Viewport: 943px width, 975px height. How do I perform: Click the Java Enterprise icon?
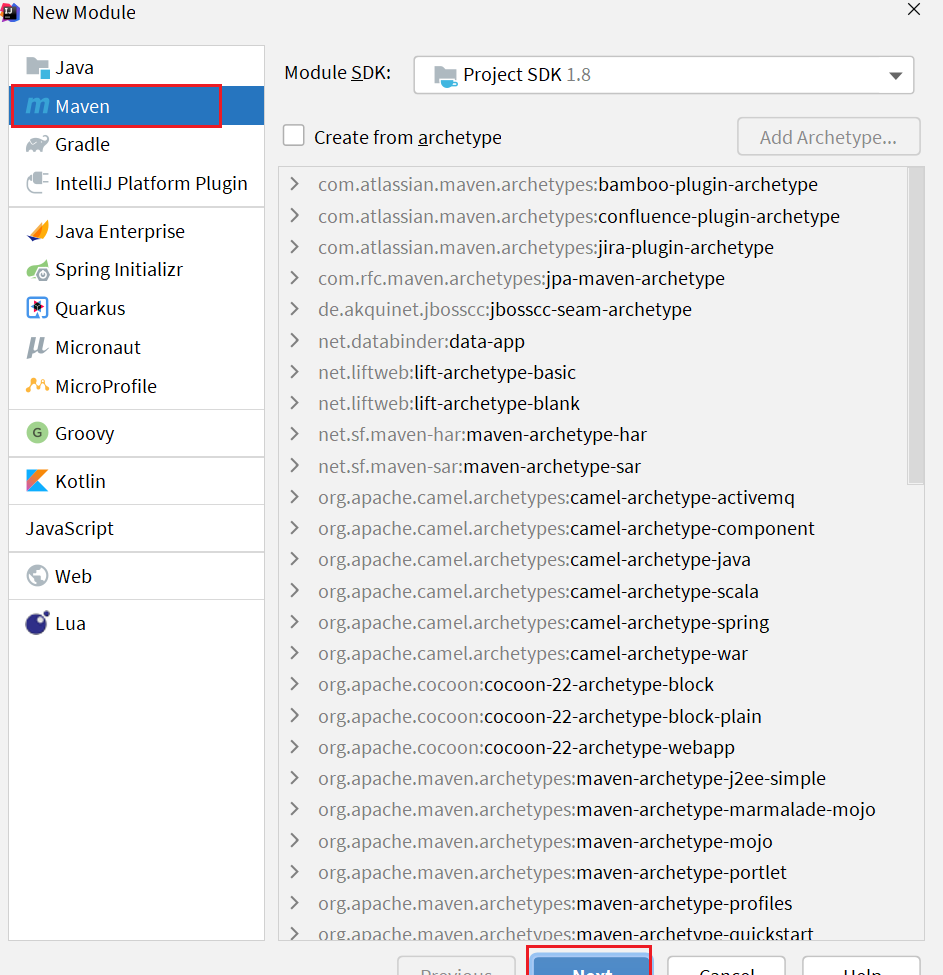point(37,231)
